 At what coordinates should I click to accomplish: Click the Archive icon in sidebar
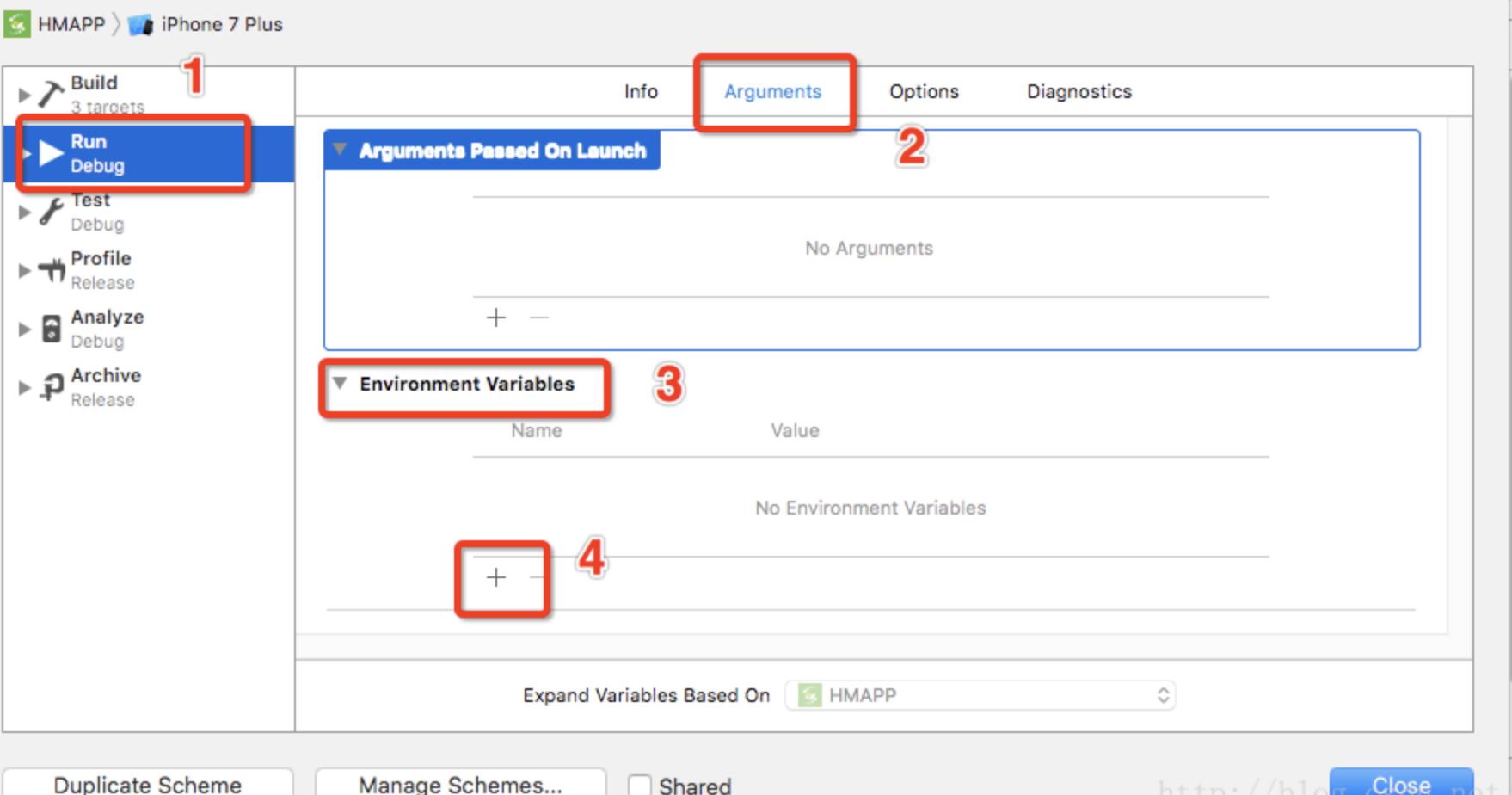52,387
